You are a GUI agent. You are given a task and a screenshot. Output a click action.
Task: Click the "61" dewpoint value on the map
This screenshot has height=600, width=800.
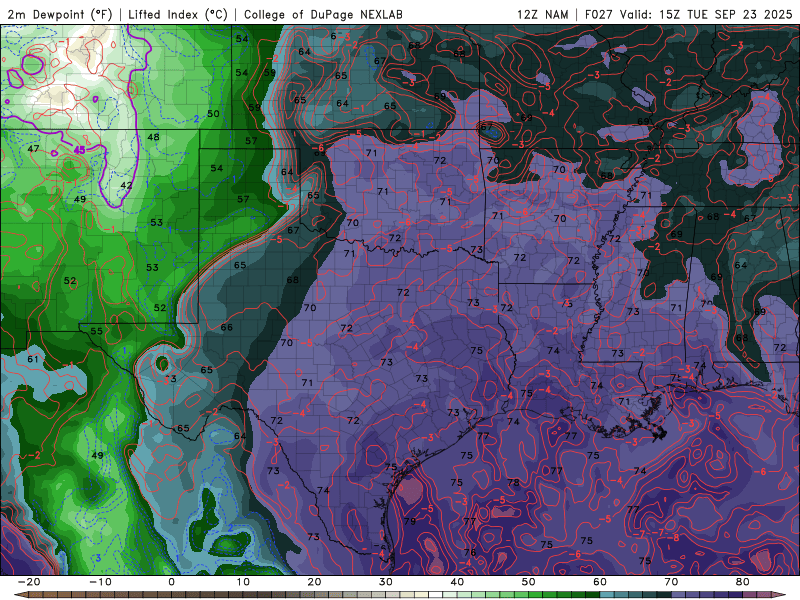(x=33, y=359)
